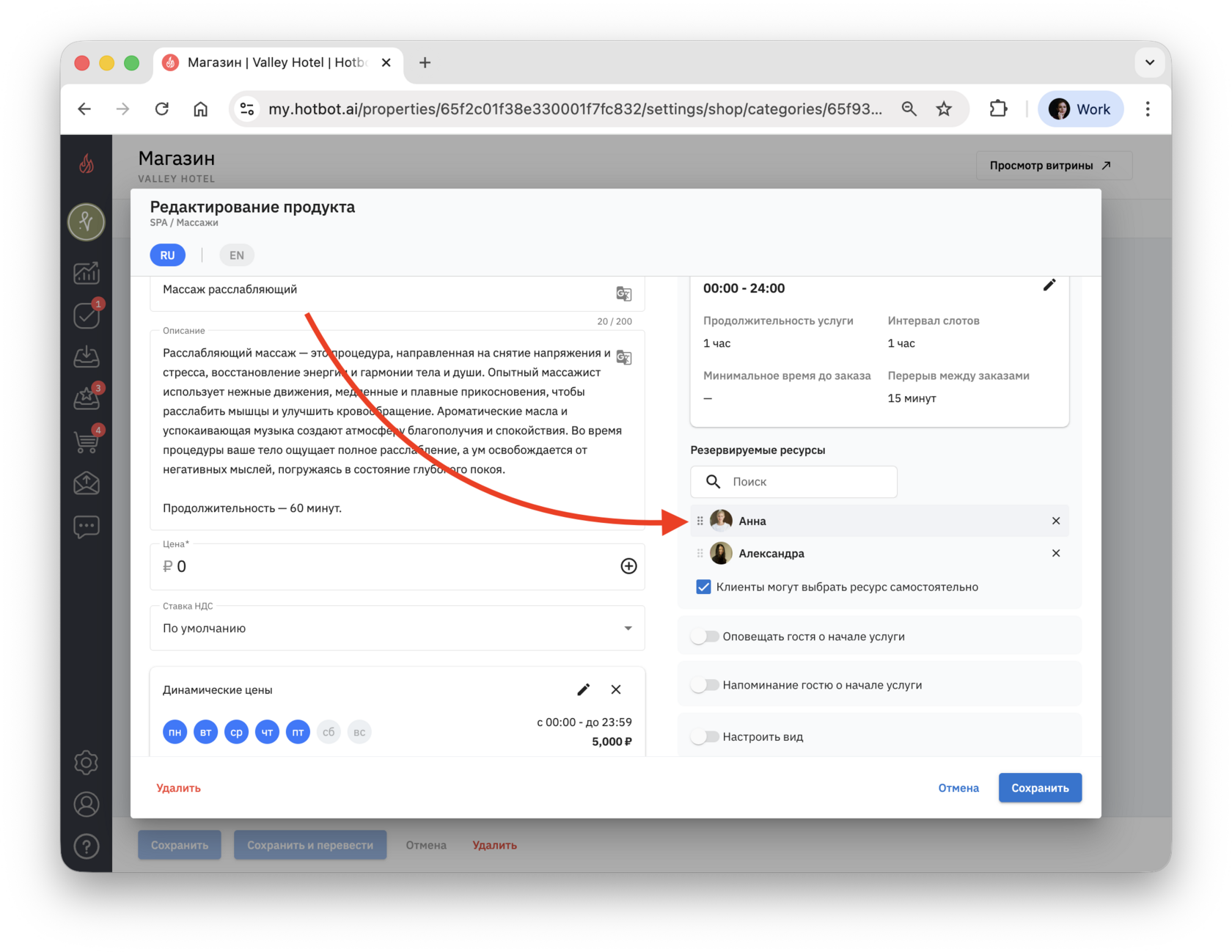Translate the product name field
This screenshot has height=952, width=1232.
(624, 293)
